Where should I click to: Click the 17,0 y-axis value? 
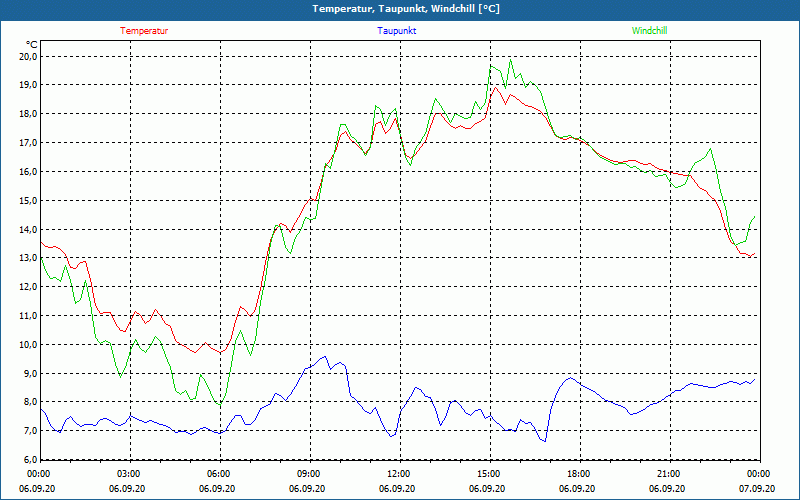[29, 142]
